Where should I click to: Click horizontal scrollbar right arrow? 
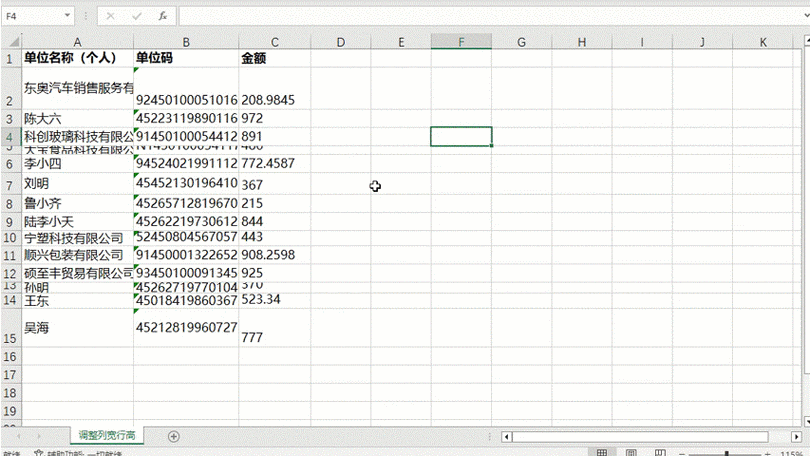click(x=796, y=437)
